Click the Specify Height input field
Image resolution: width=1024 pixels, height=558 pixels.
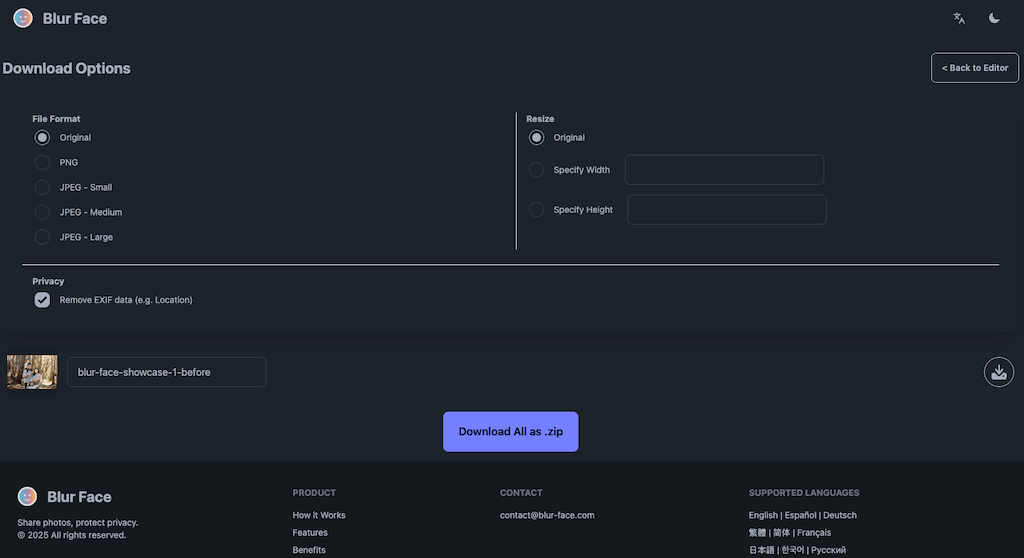point(726,210)
